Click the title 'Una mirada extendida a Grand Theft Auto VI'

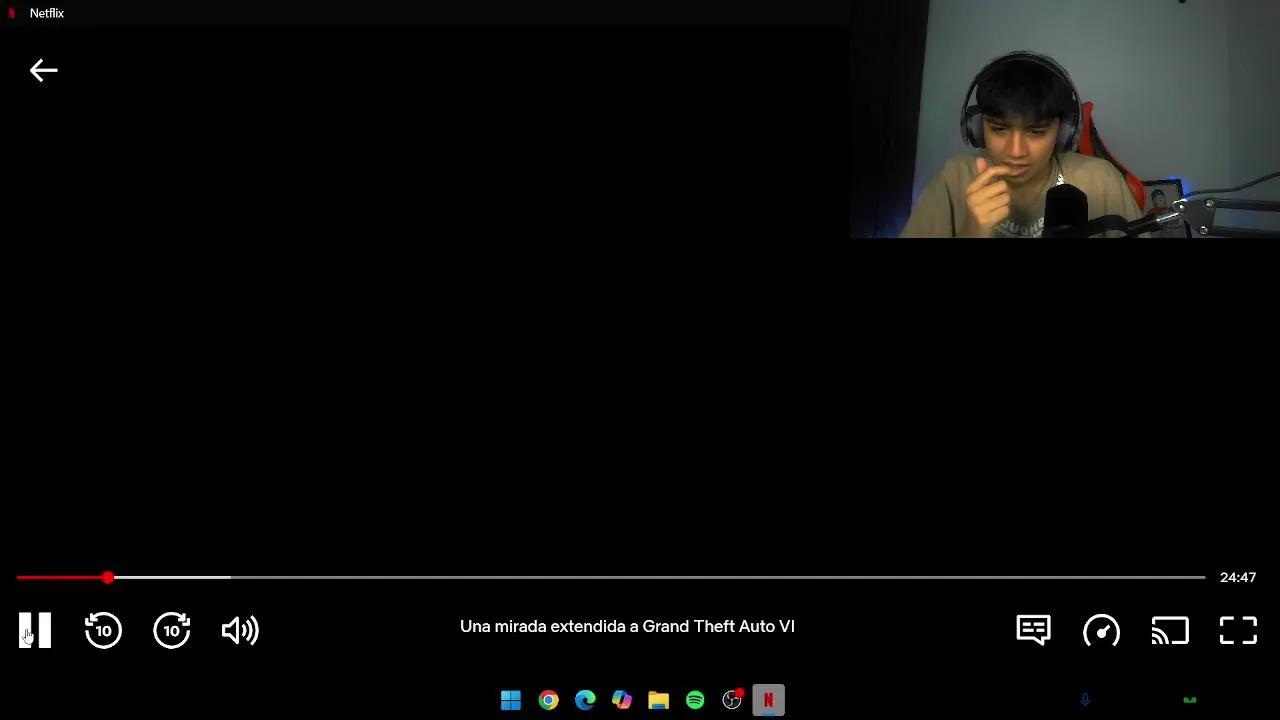(x=627, y=627)
